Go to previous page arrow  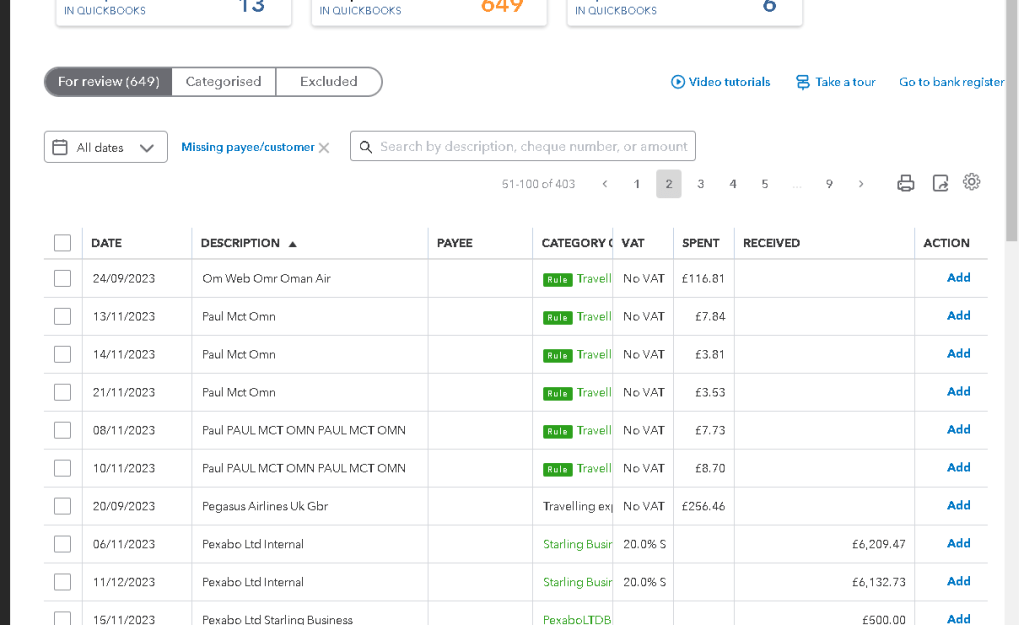point(605,184)
